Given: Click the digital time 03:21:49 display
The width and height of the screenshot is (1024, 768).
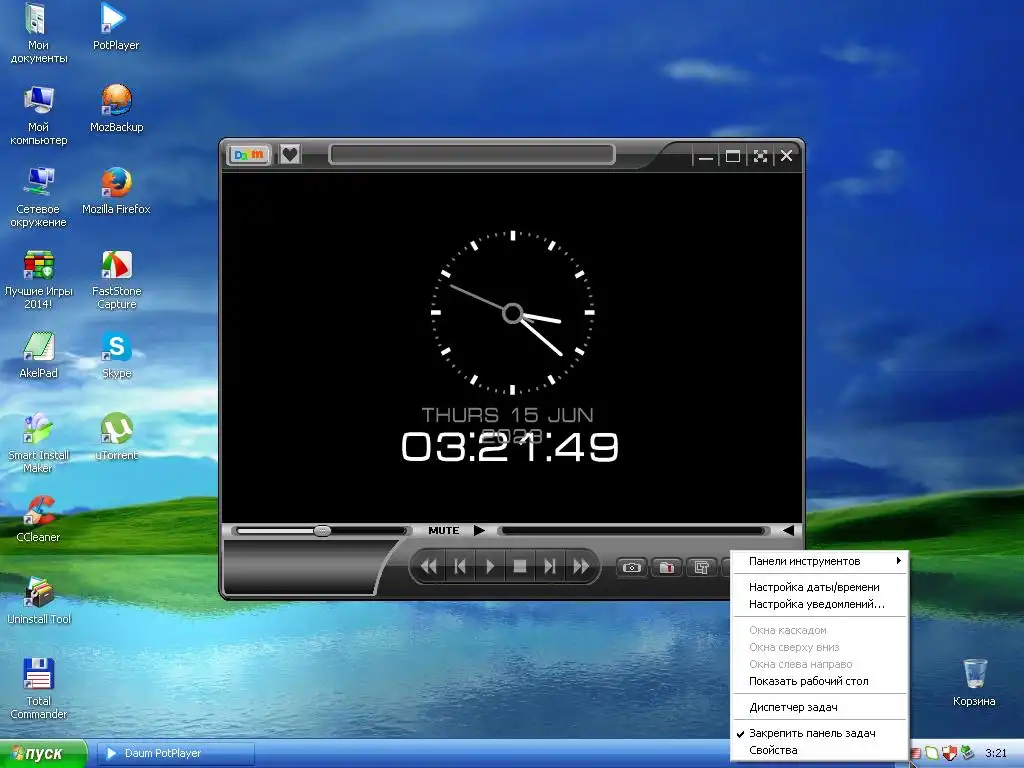Looking at the screenshot, I should pos(510,447).
